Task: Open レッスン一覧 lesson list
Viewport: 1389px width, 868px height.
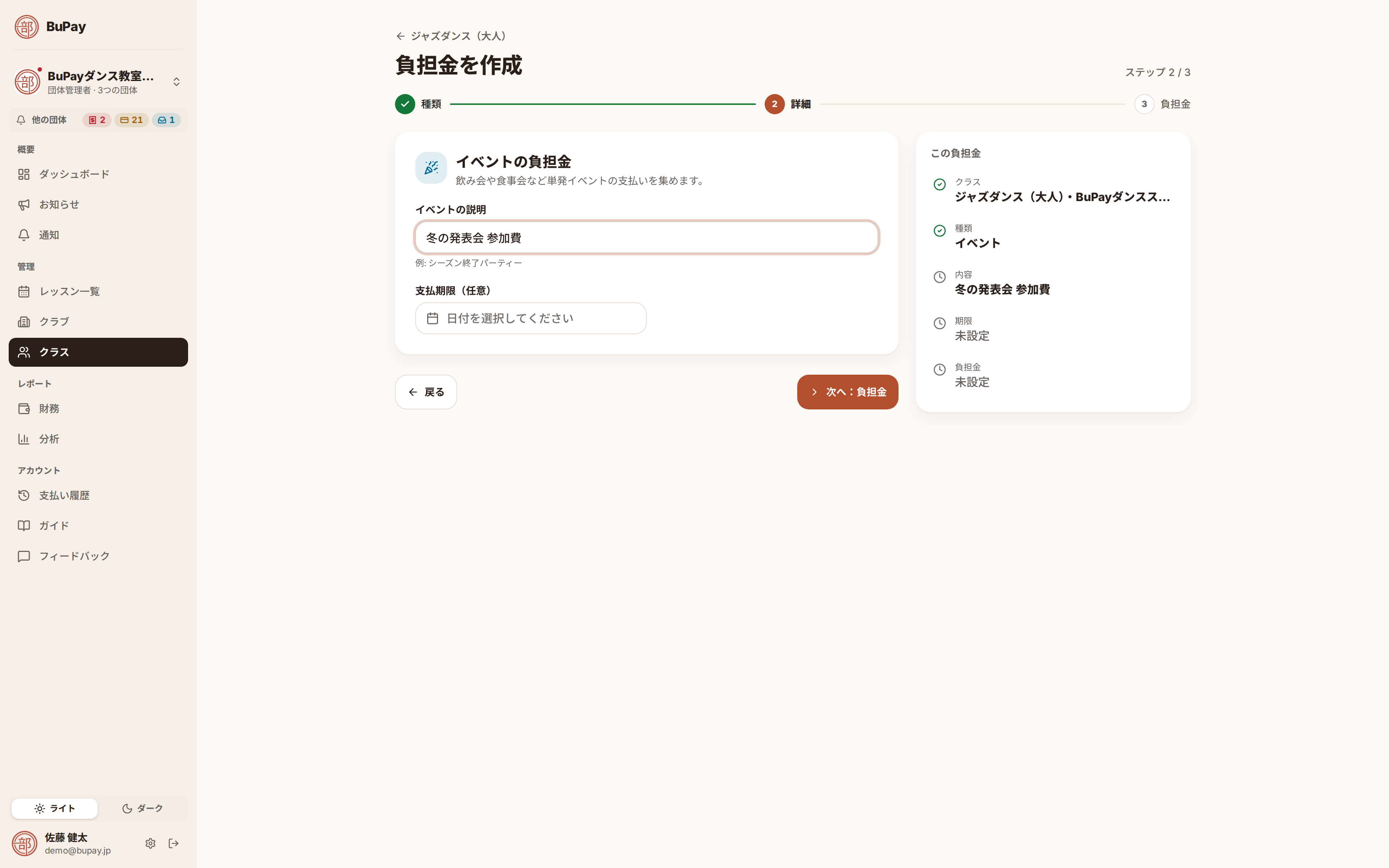Action: coord(98,291)
